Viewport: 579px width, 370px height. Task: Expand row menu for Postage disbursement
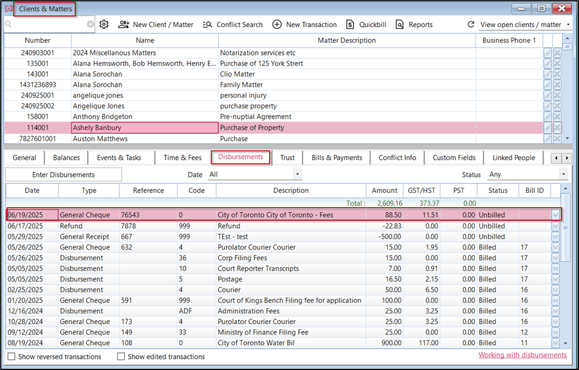(x=555, y=279)
